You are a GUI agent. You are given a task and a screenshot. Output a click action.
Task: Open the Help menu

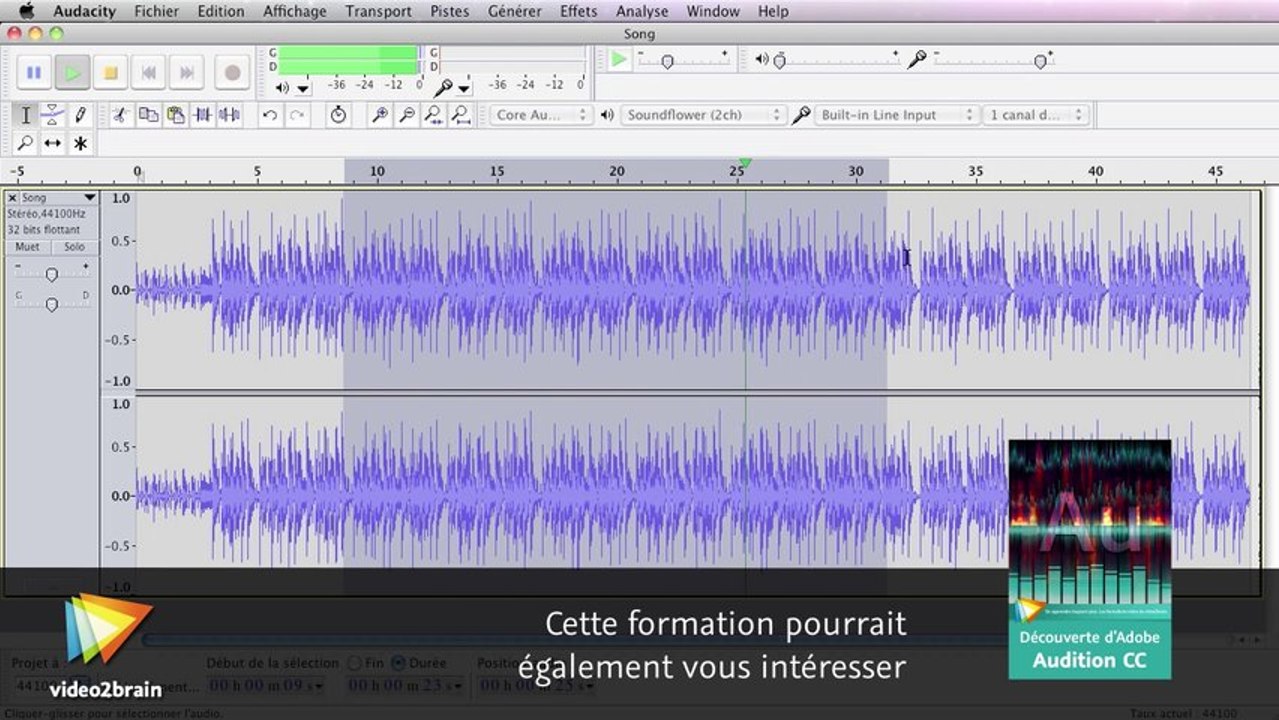[x=773, y=11]
